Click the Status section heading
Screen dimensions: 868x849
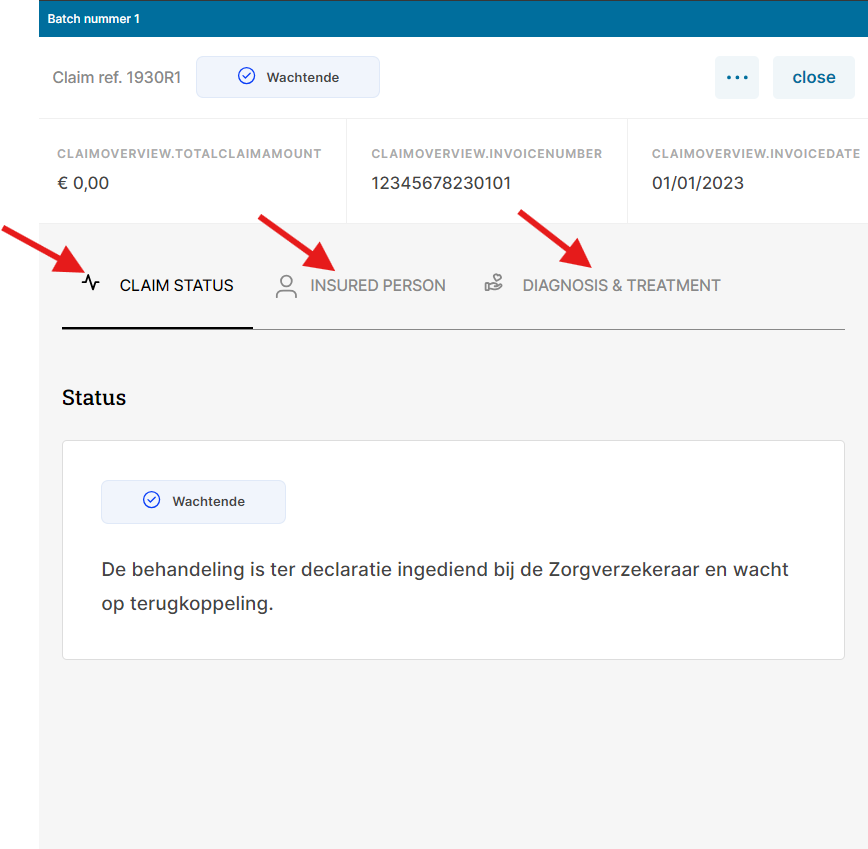[94, 397]
